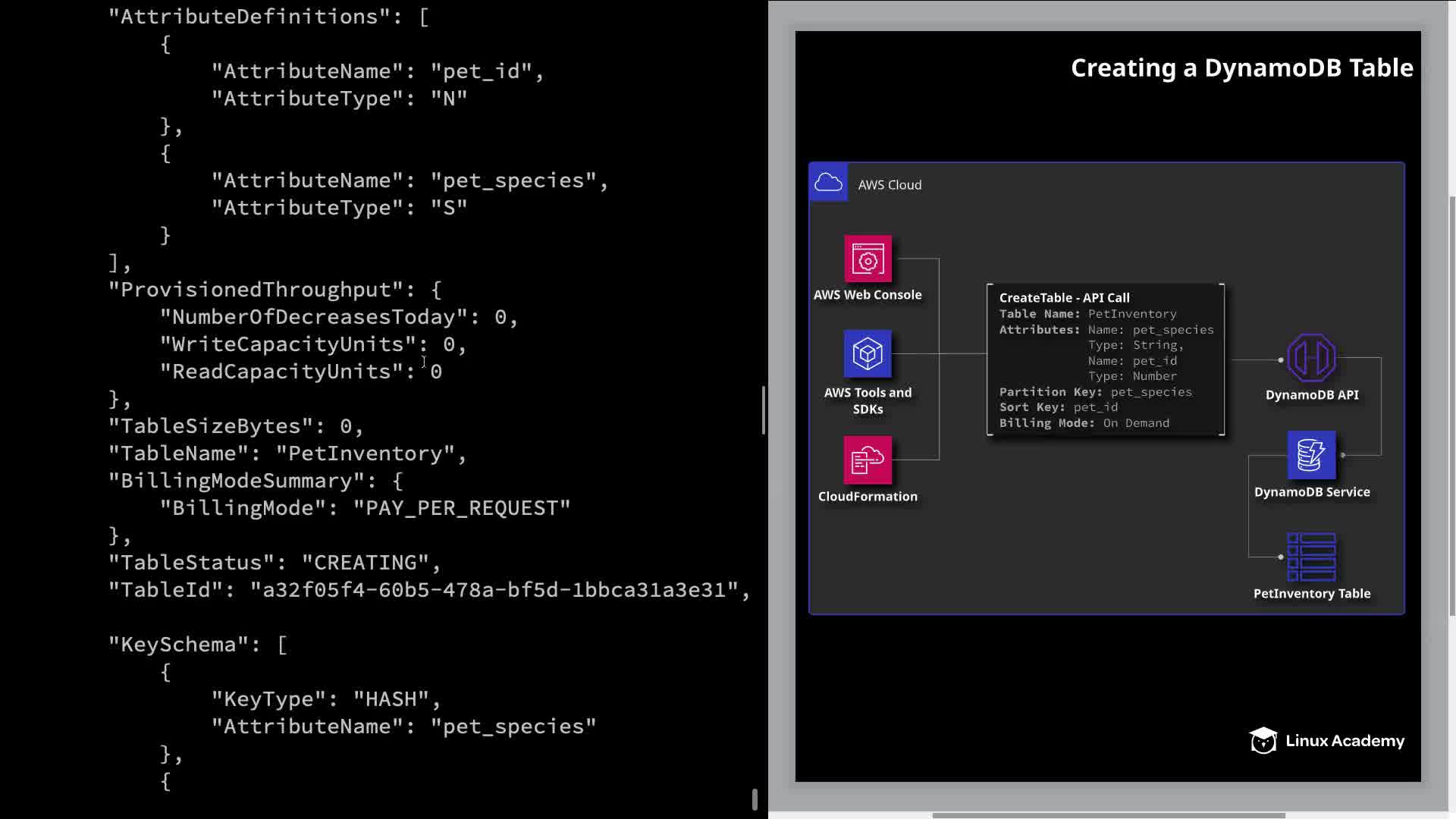Click the TableId value in terminal

coord(494,590)
